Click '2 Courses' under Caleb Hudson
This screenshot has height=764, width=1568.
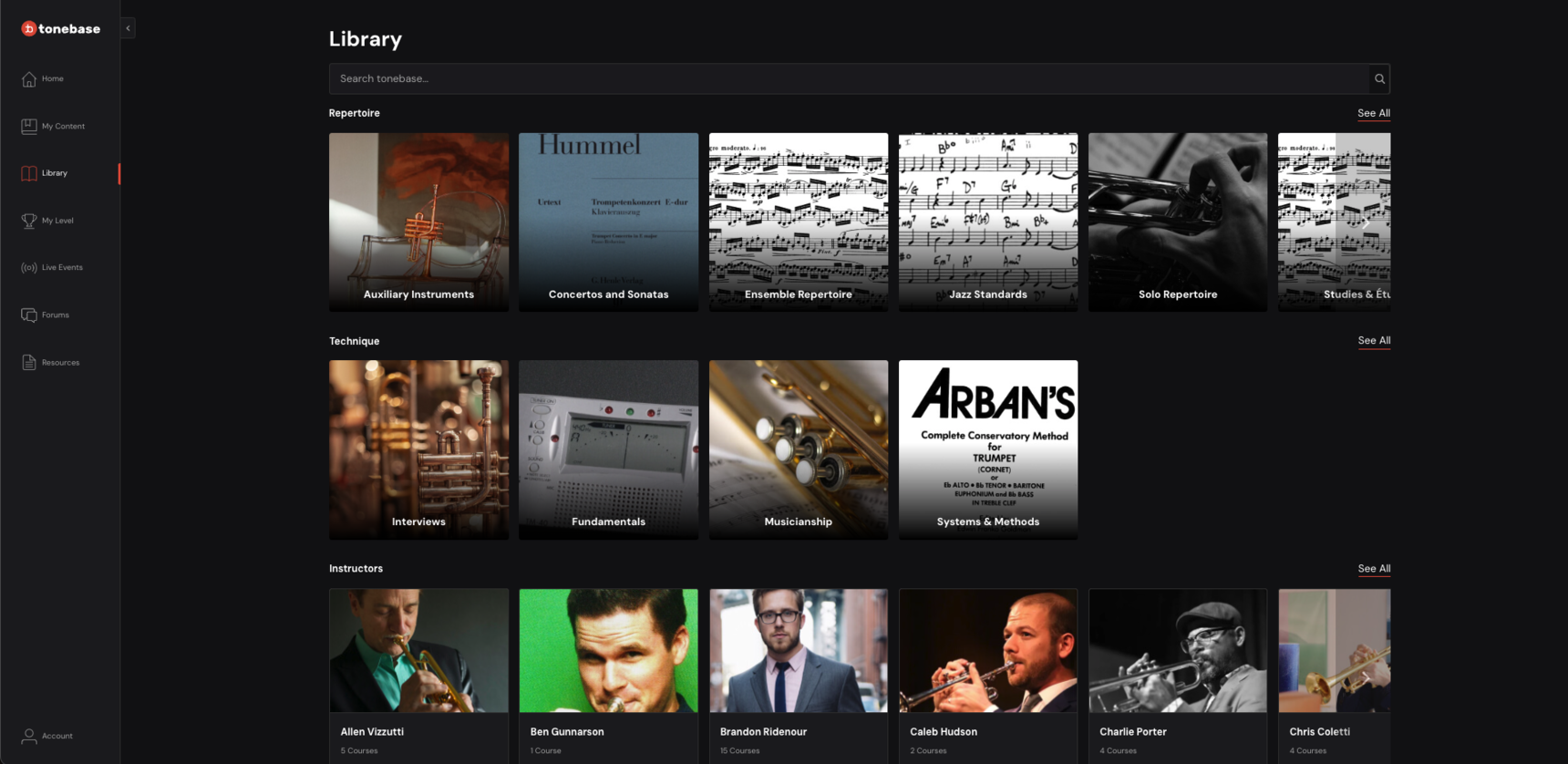click(x=928, y=751)
